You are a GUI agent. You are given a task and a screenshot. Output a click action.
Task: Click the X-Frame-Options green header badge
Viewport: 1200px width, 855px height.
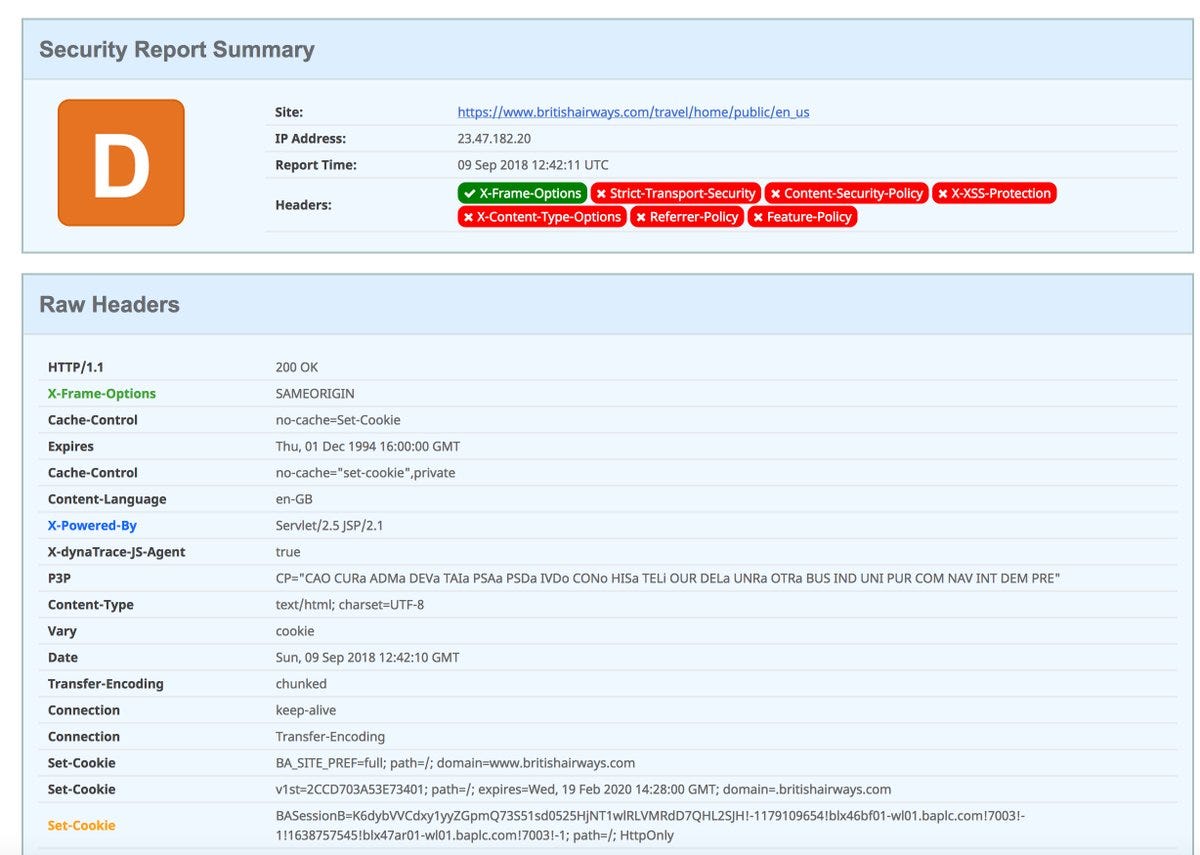[x=522, y=193]
